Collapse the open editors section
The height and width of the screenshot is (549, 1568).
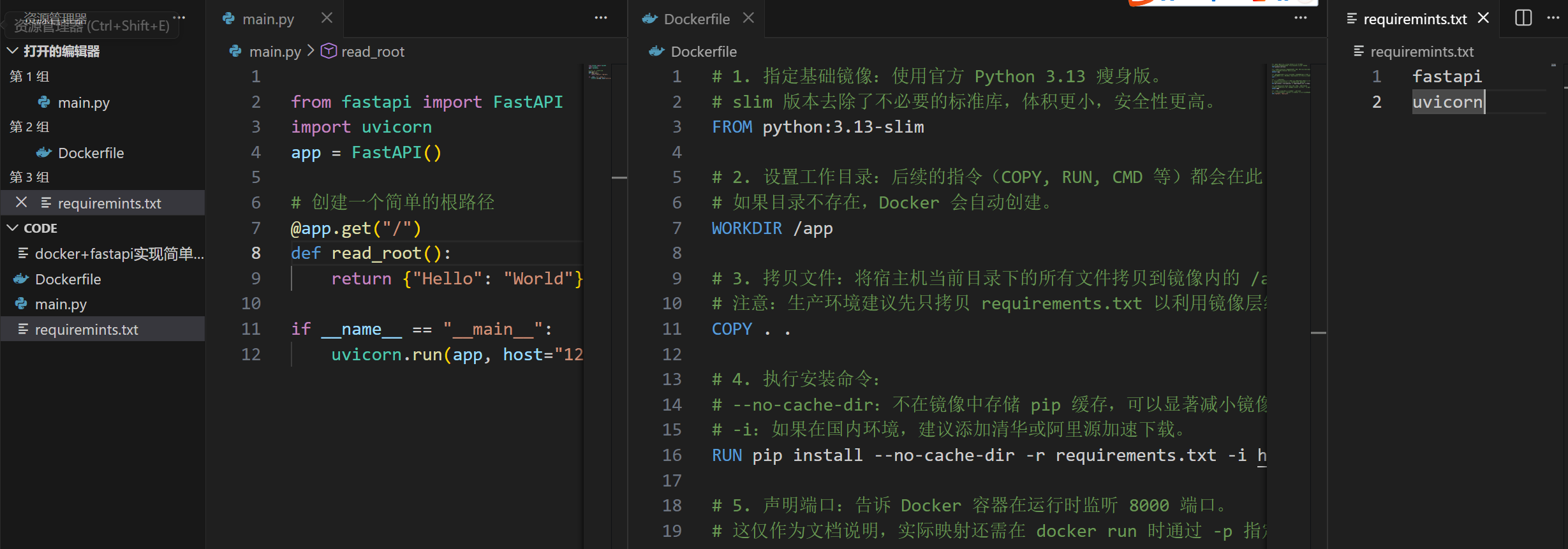[12, 51]
